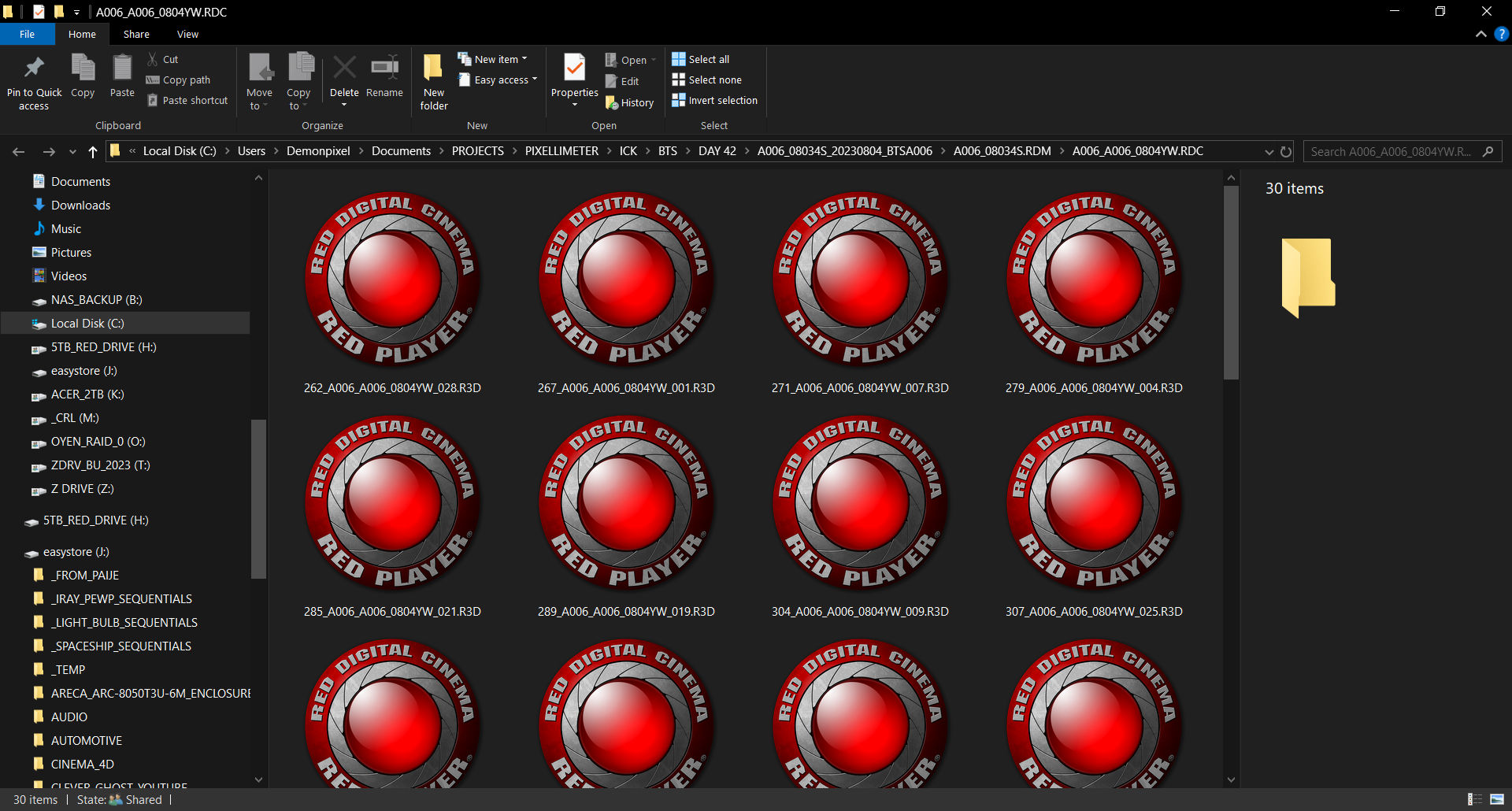Collapse the ribbon with the chevron
This screenshot has height=811, width=1512.
(1480, 34)
